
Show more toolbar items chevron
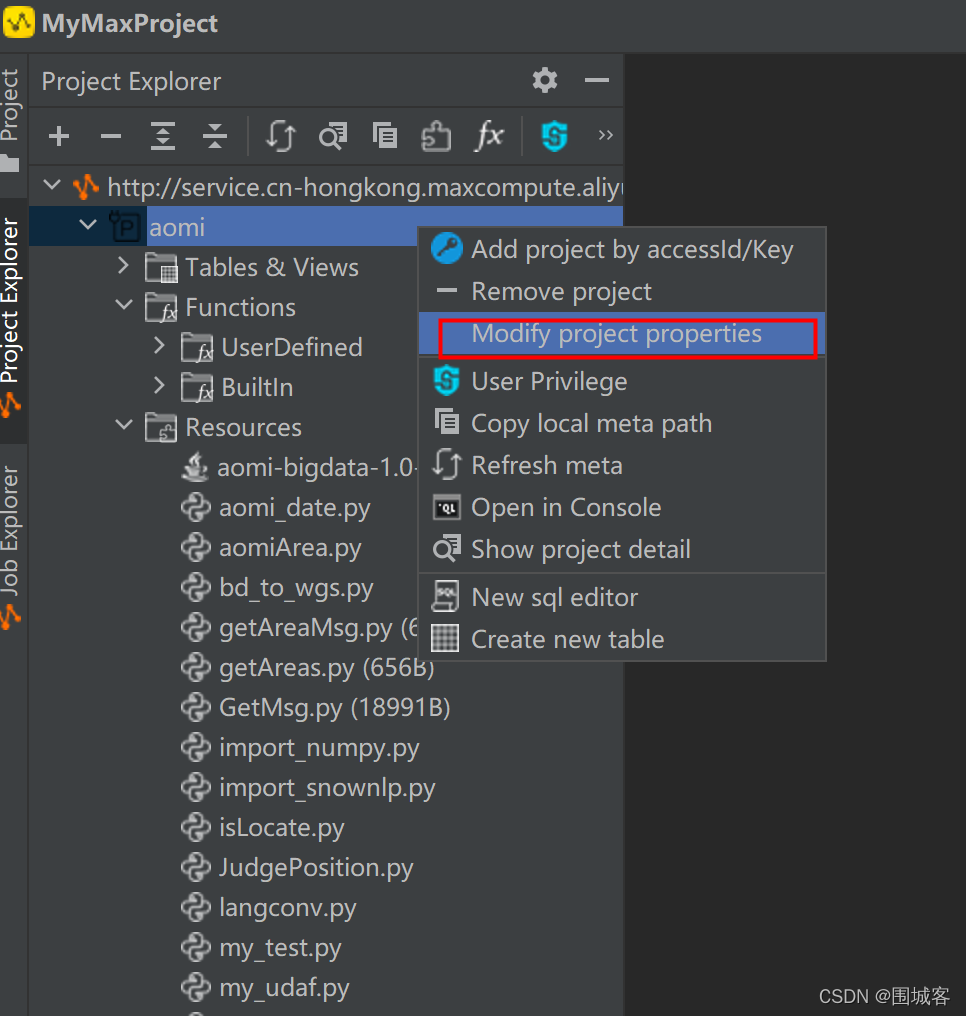605,135
